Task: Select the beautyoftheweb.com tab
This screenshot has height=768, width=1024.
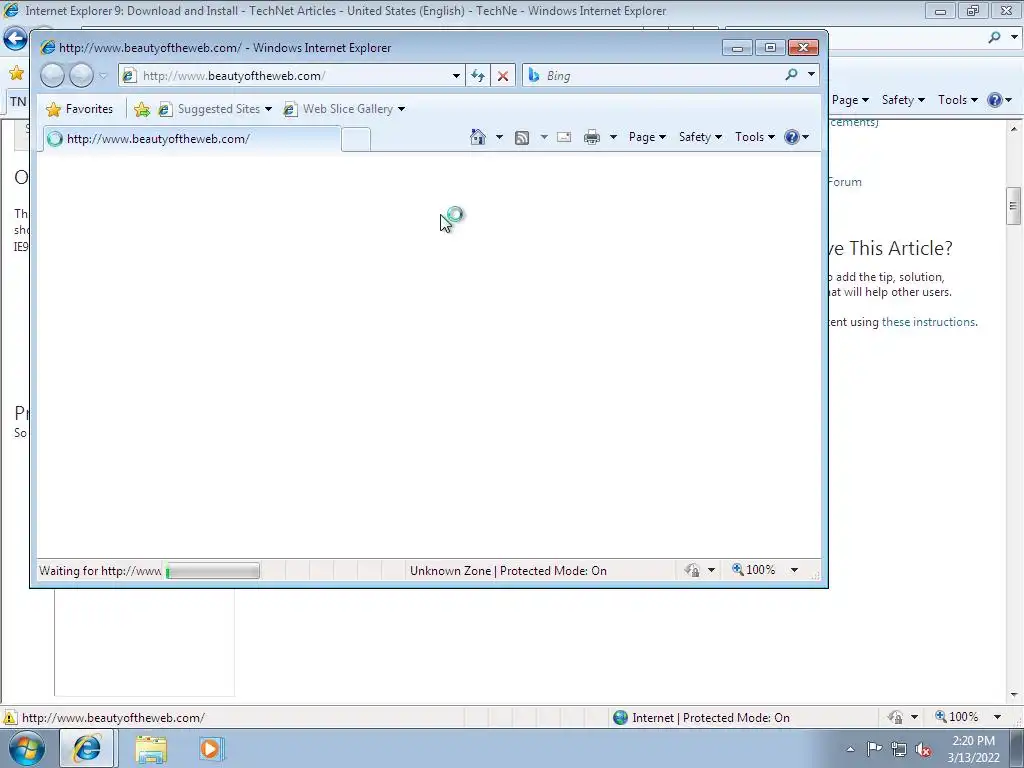Action: pyautogui.click(x=192, y=138)
